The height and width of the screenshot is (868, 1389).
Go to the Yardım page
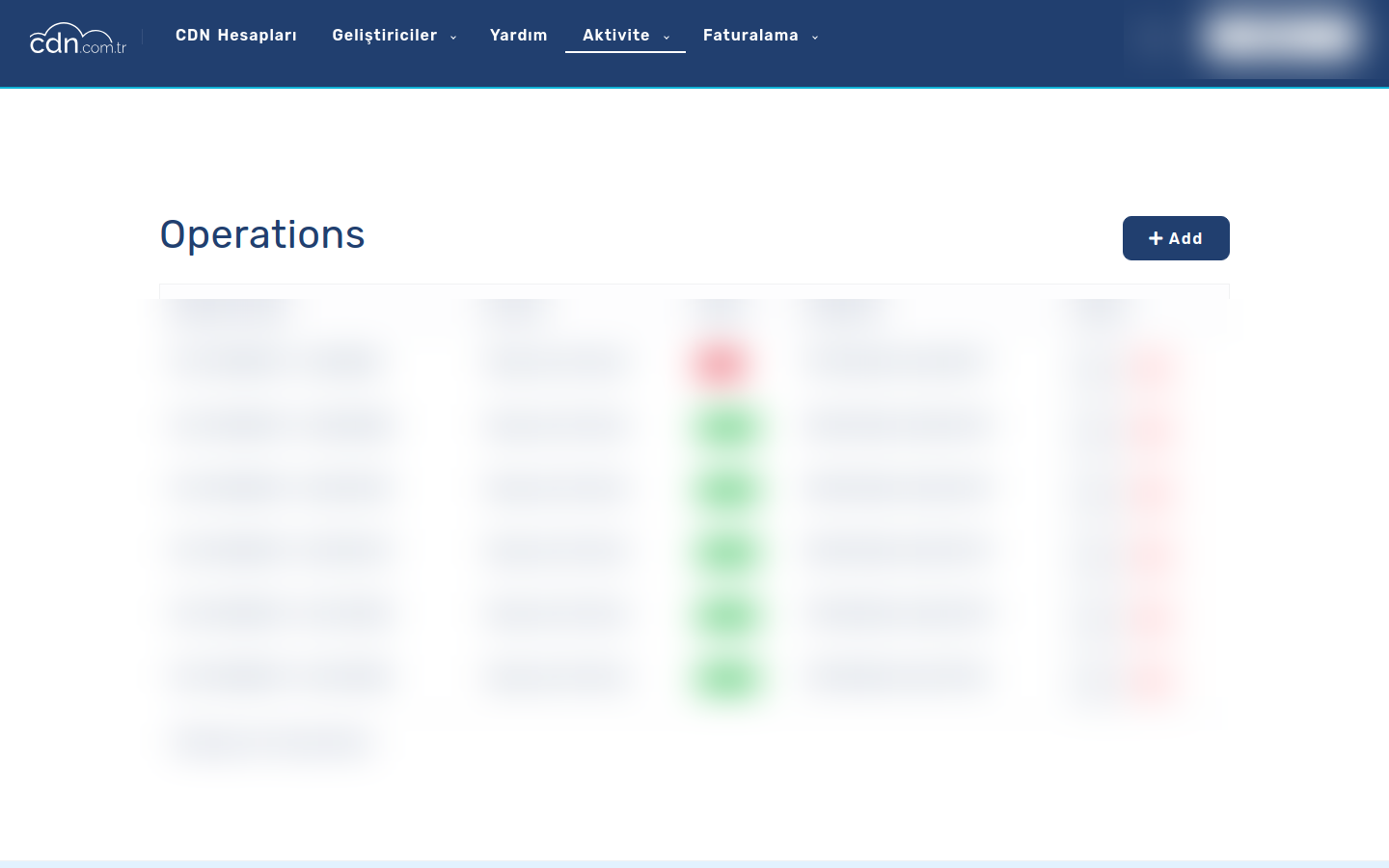coord(519,36)
